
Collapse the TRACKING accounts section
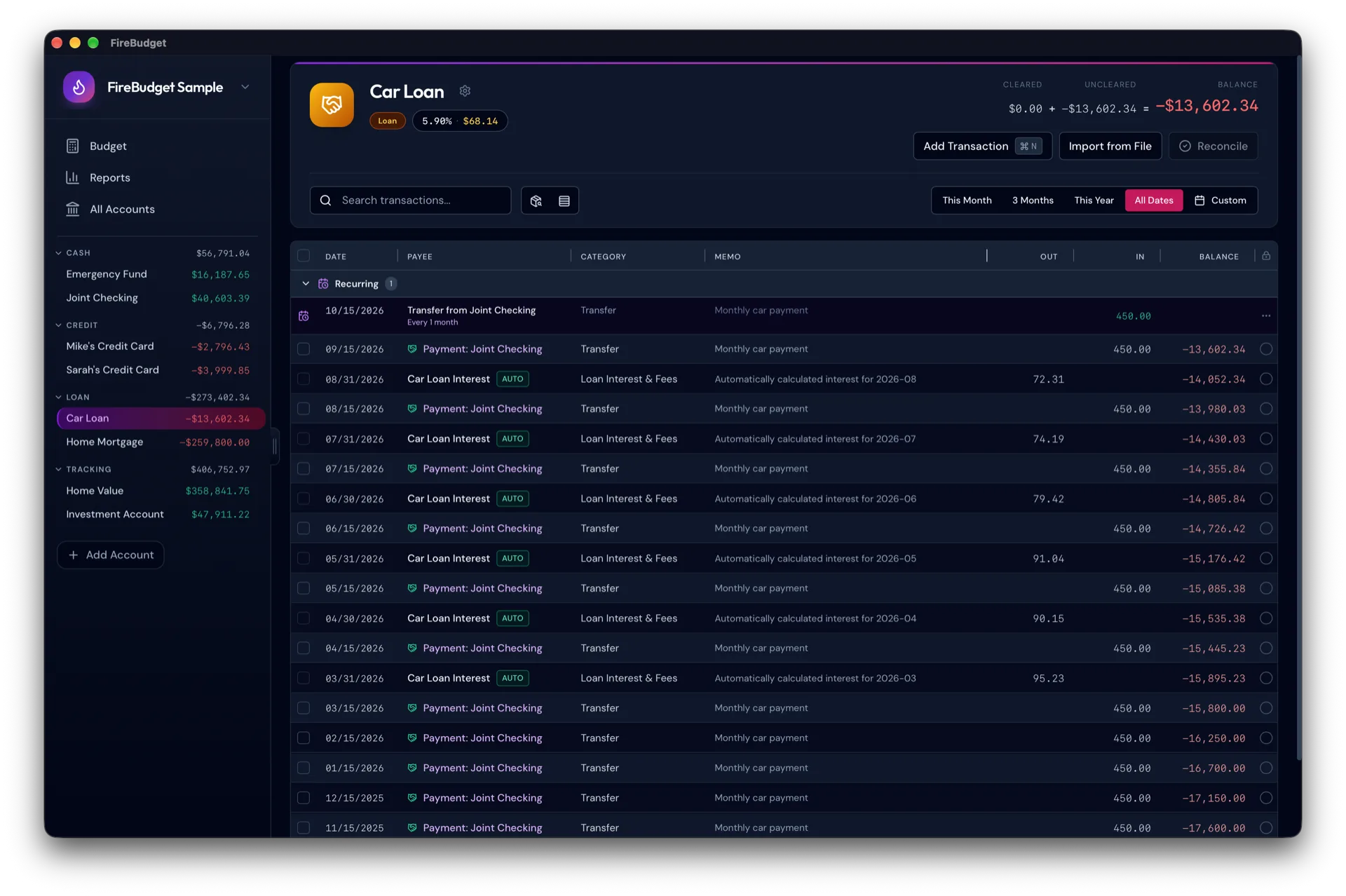click(x=59, y=469)
